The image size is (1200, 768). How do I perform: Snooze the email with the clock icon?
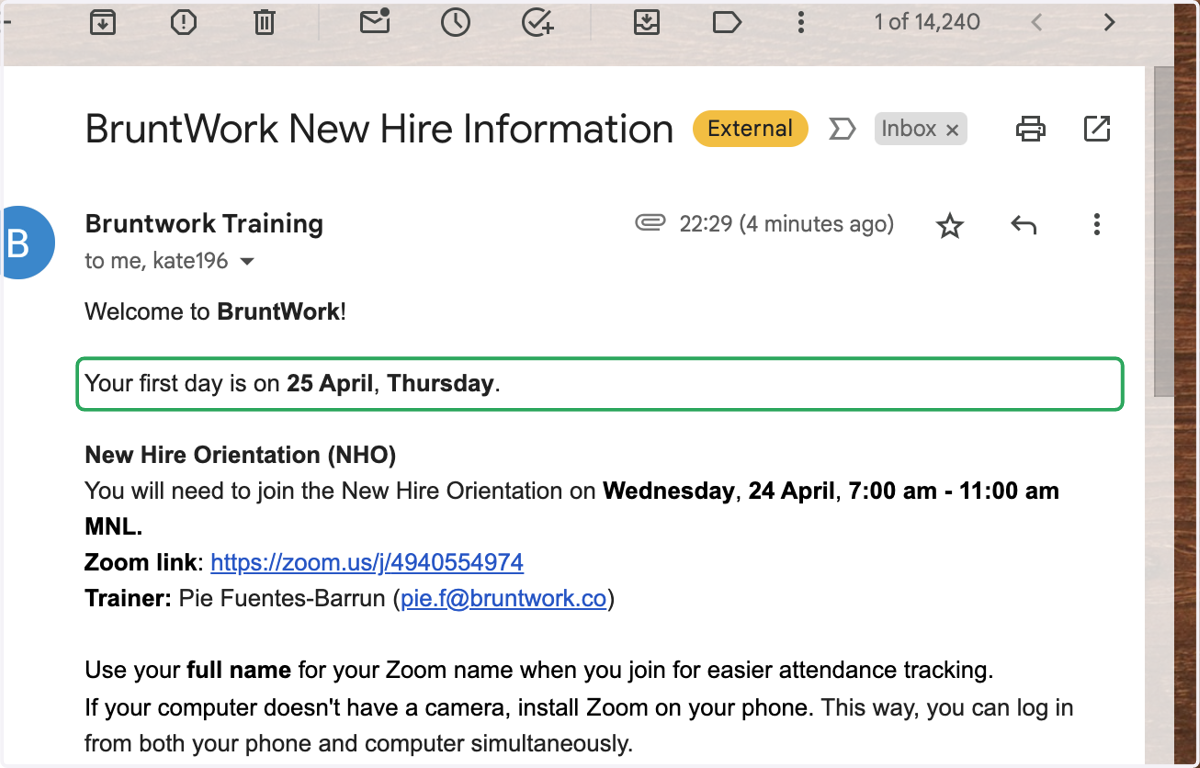pos(456,22)
